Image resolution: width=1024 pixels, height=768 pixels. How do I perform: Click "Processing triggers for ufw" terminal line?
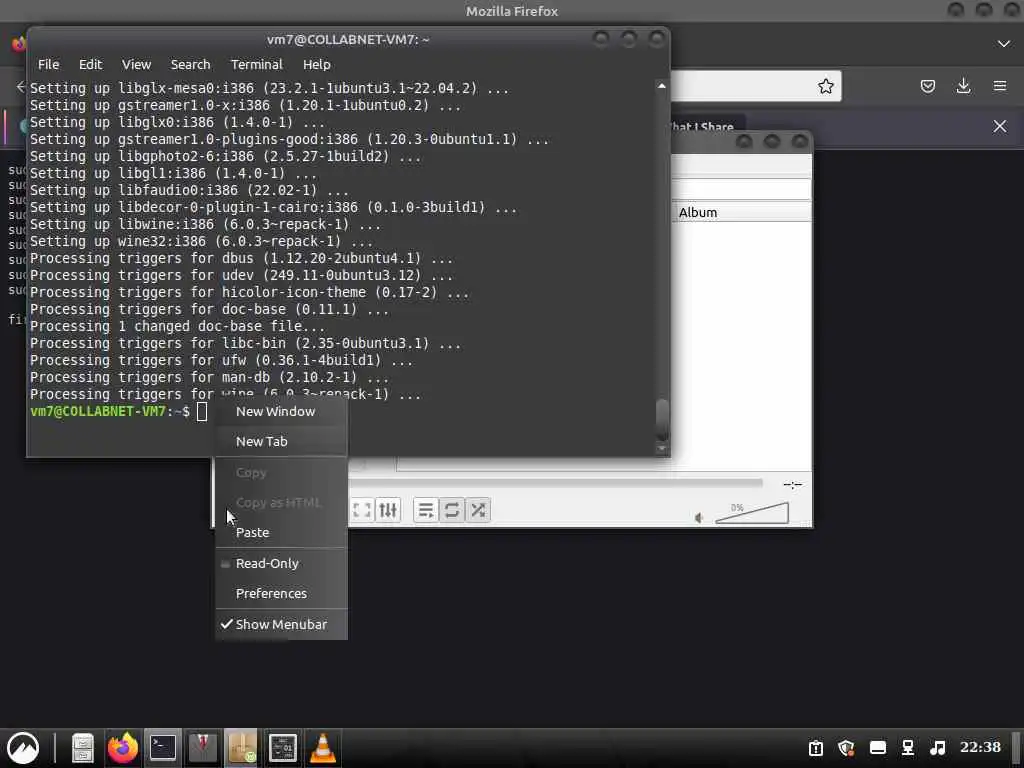coord(221,360)
